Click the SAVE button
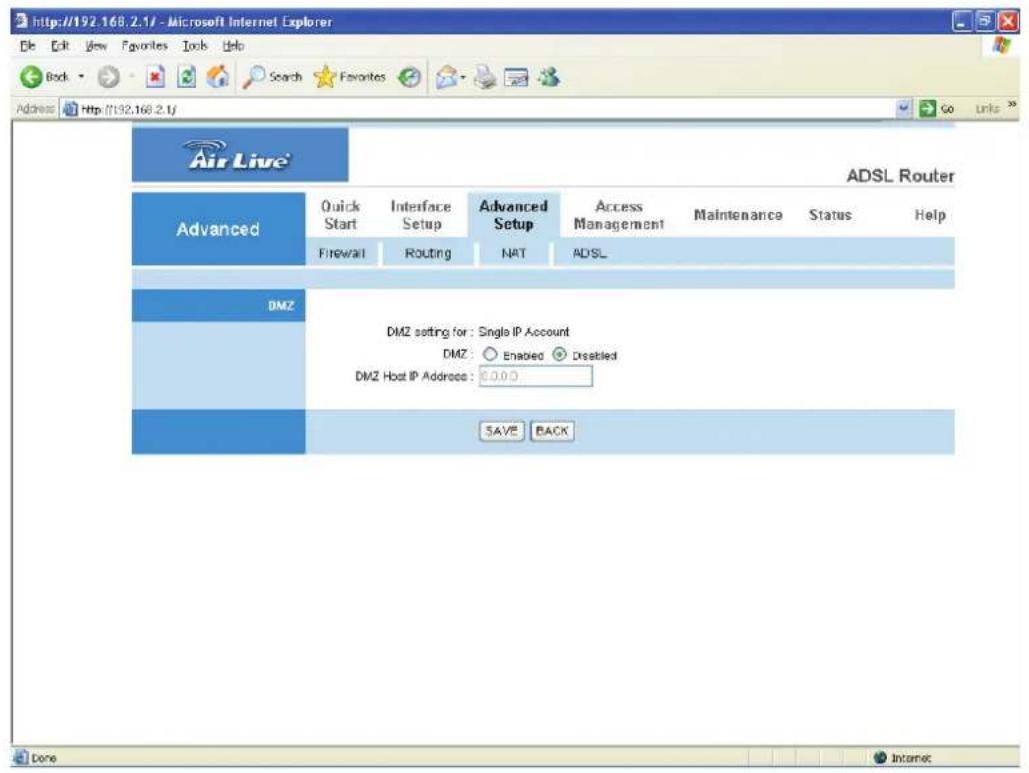 [501, 431]
